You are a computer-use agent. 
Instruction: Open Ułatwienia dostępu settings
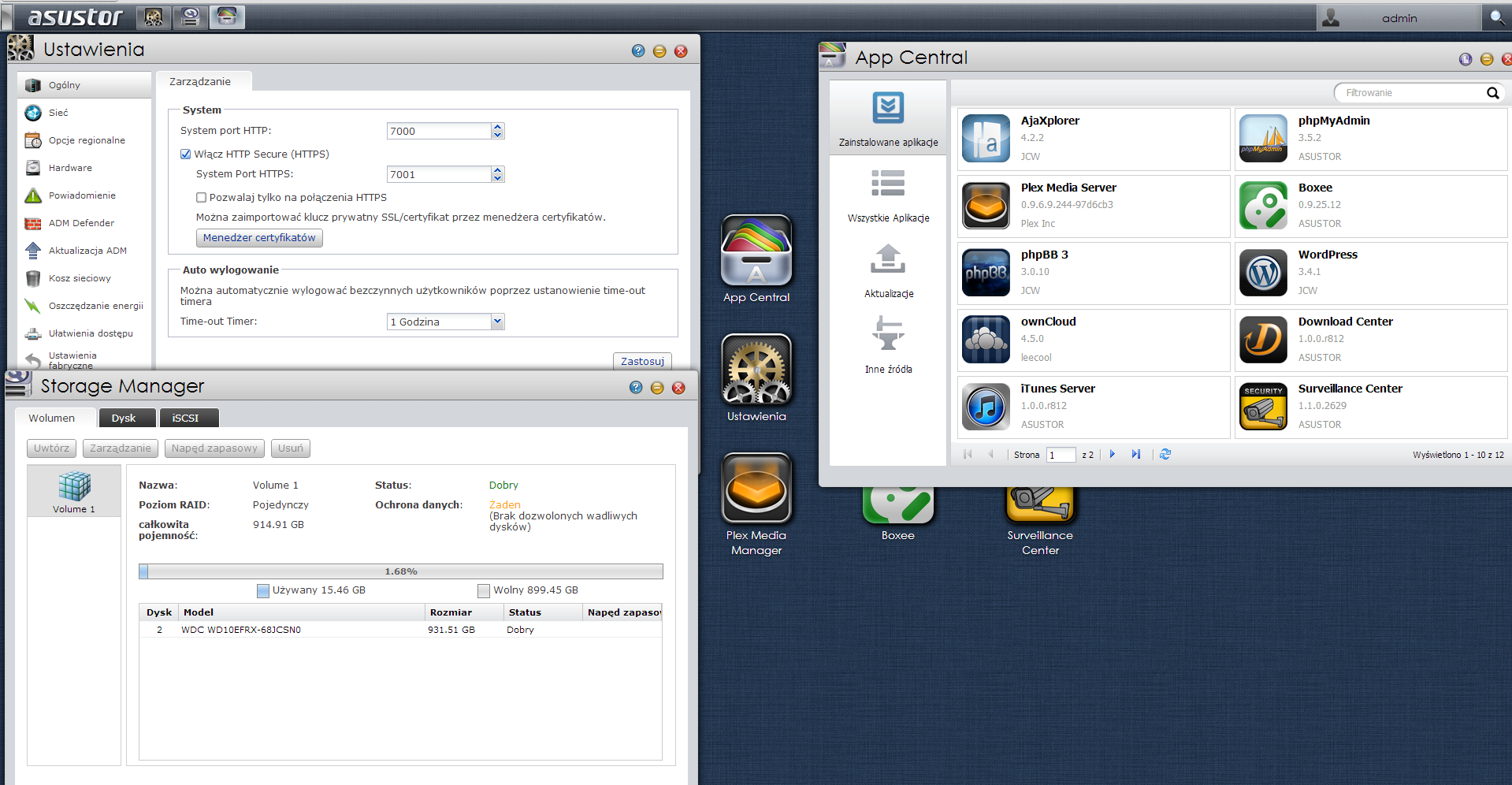click(84, 333)
